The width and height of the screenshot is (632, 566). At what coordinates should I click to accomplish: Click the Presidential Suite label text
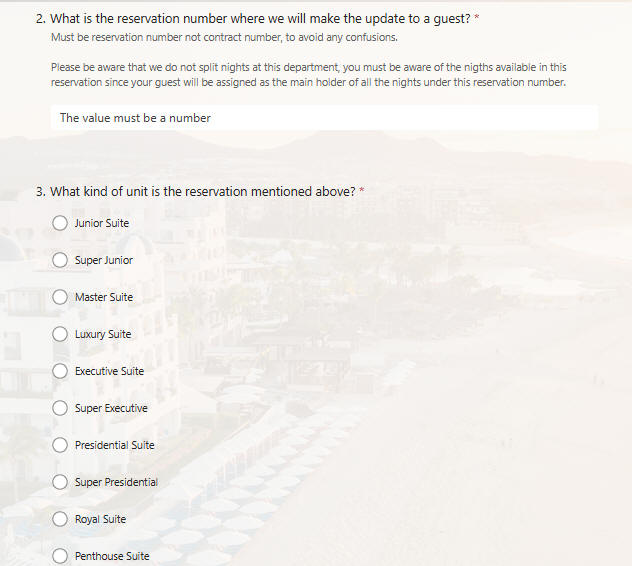click(115, 445)
